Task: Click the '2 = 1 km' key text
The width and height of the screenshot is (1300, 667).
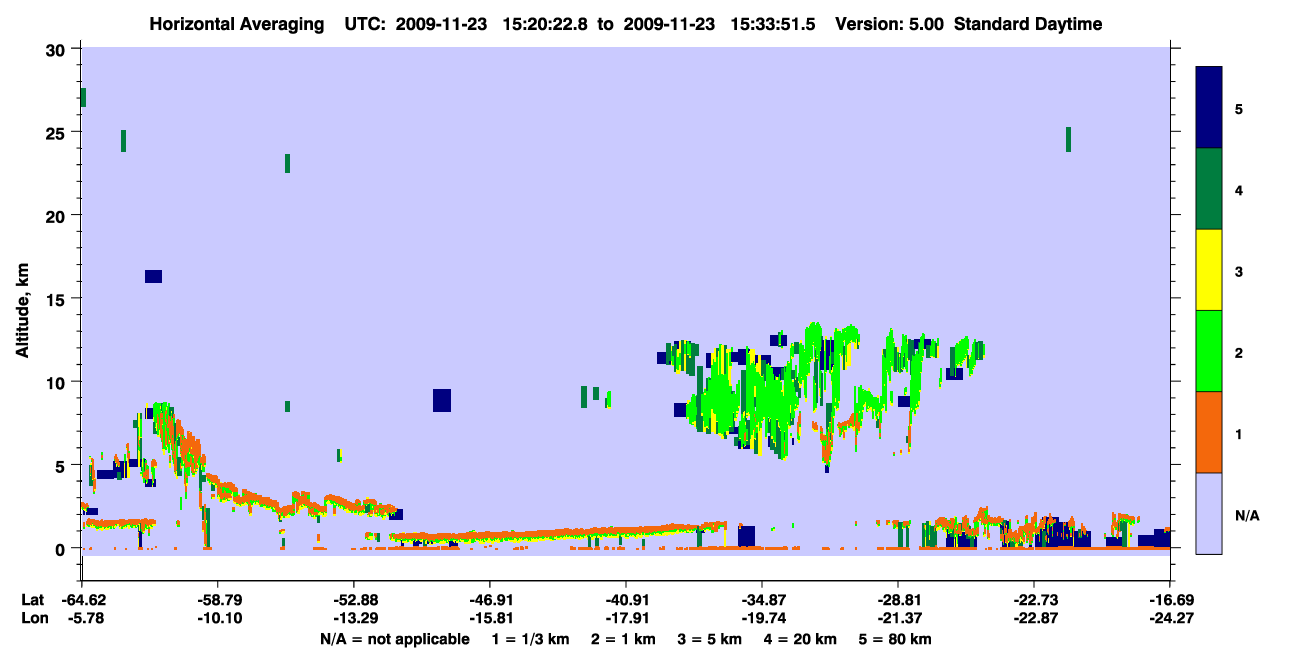Action: point(623,639)
